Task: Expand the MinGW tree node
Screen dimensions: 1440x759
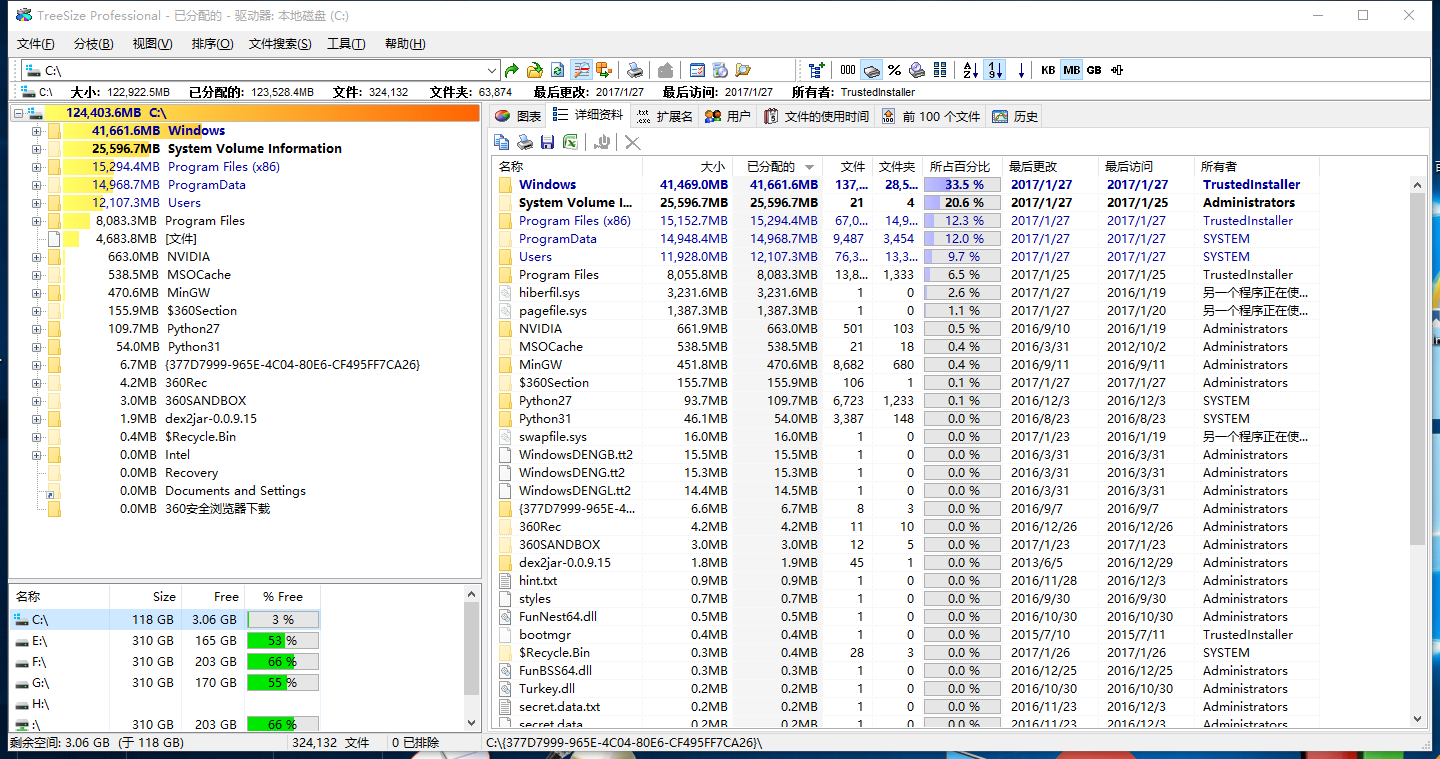Action: [x=37, y=293]
